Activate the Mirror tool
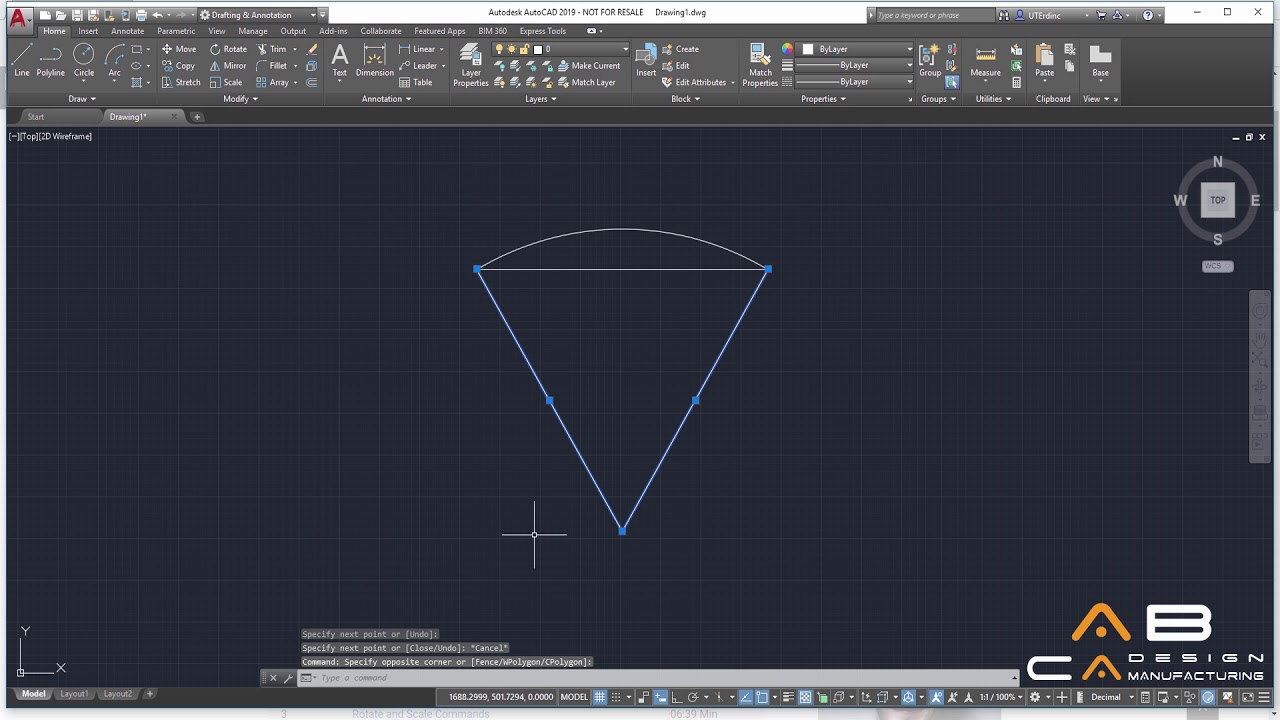This screenshot has width=1280, height=720. 228,66
